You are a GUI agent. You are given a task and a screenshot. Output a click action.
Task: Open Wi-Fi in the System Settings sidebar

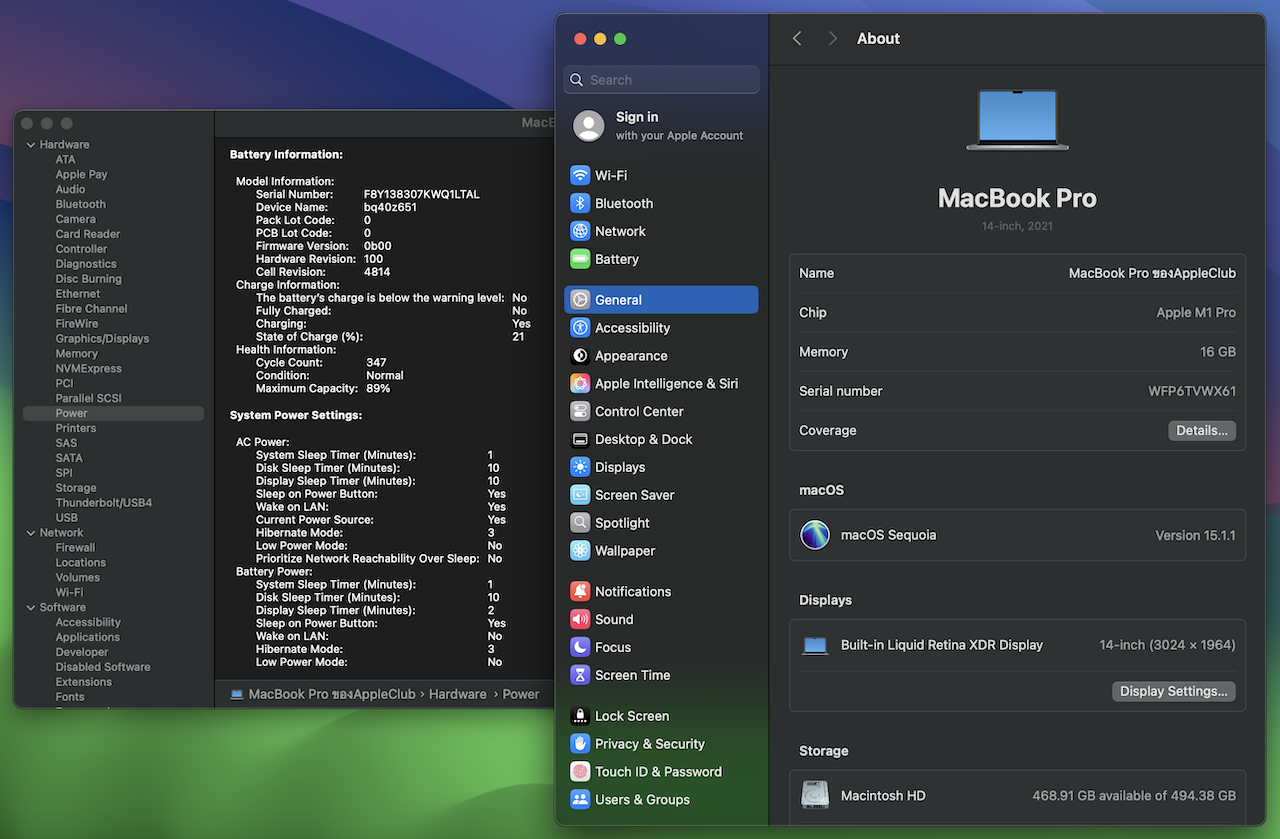click(661, 175)
